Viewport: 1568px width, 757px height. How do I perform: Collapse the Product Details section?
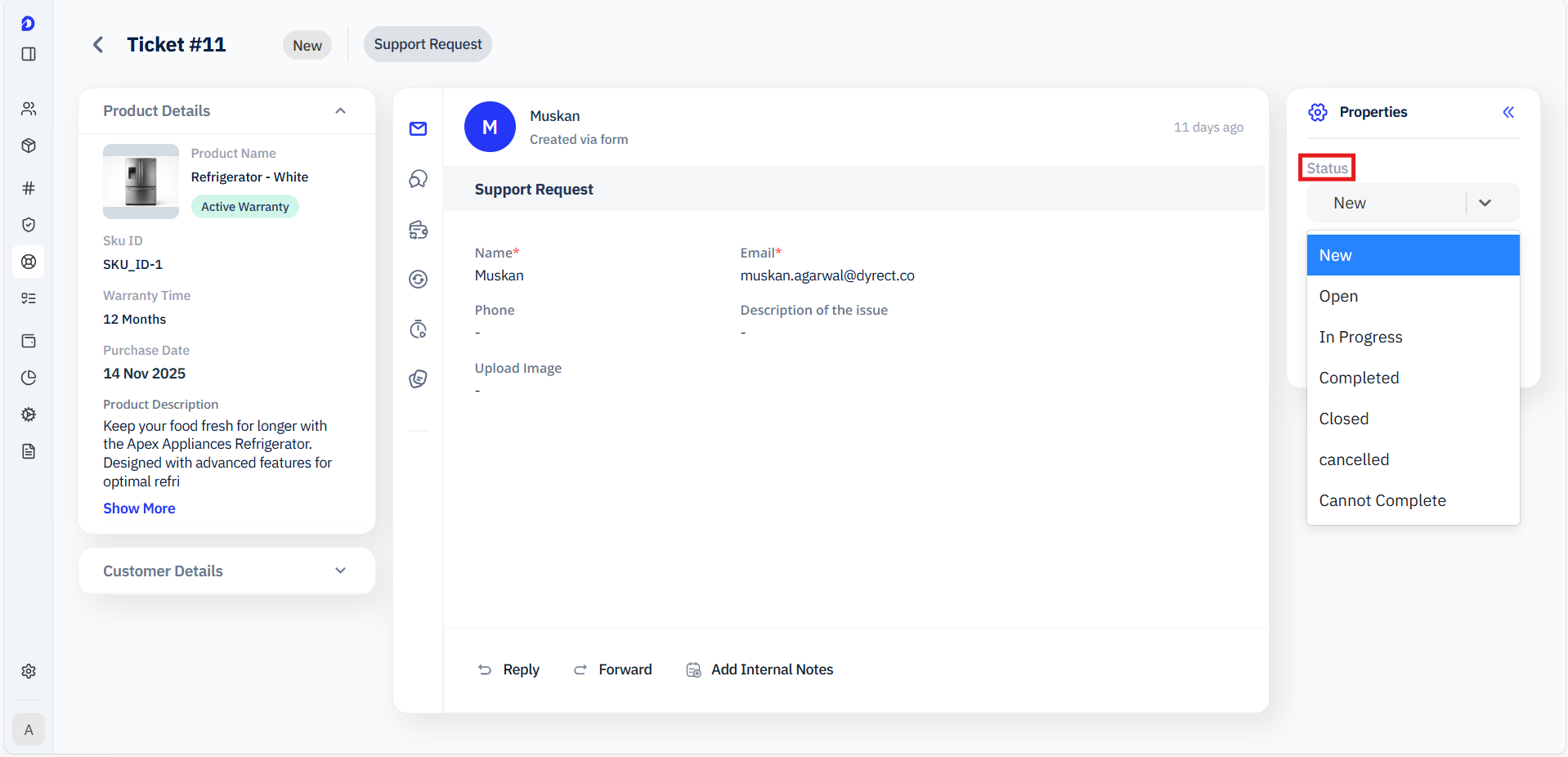point(341,111)
